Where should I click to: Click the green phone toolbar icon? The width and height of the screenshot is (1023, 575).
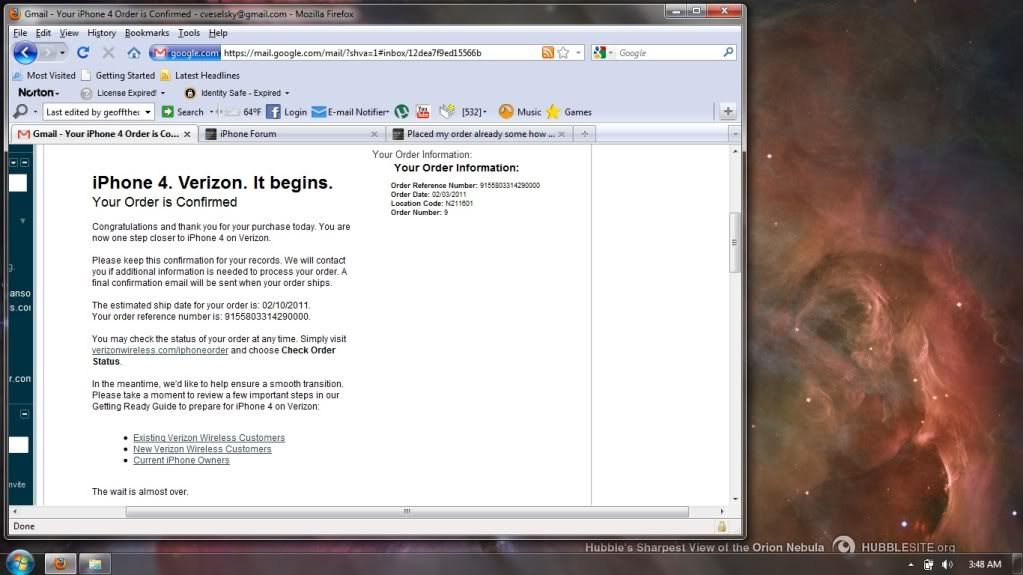tap(401, 112)
